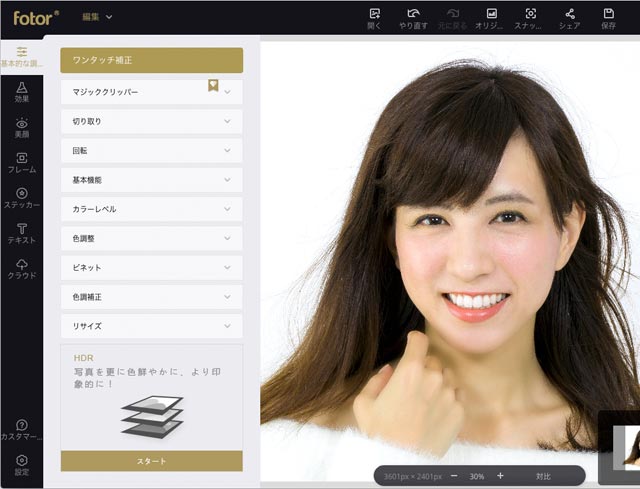Expand the 色調整 section
The image size is (640, 489).
click(151, 238)
